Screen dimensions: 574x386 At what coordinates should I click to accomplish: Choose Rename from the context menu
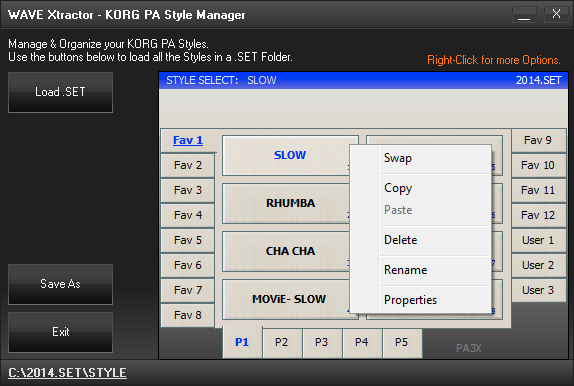tap(420, 270)
